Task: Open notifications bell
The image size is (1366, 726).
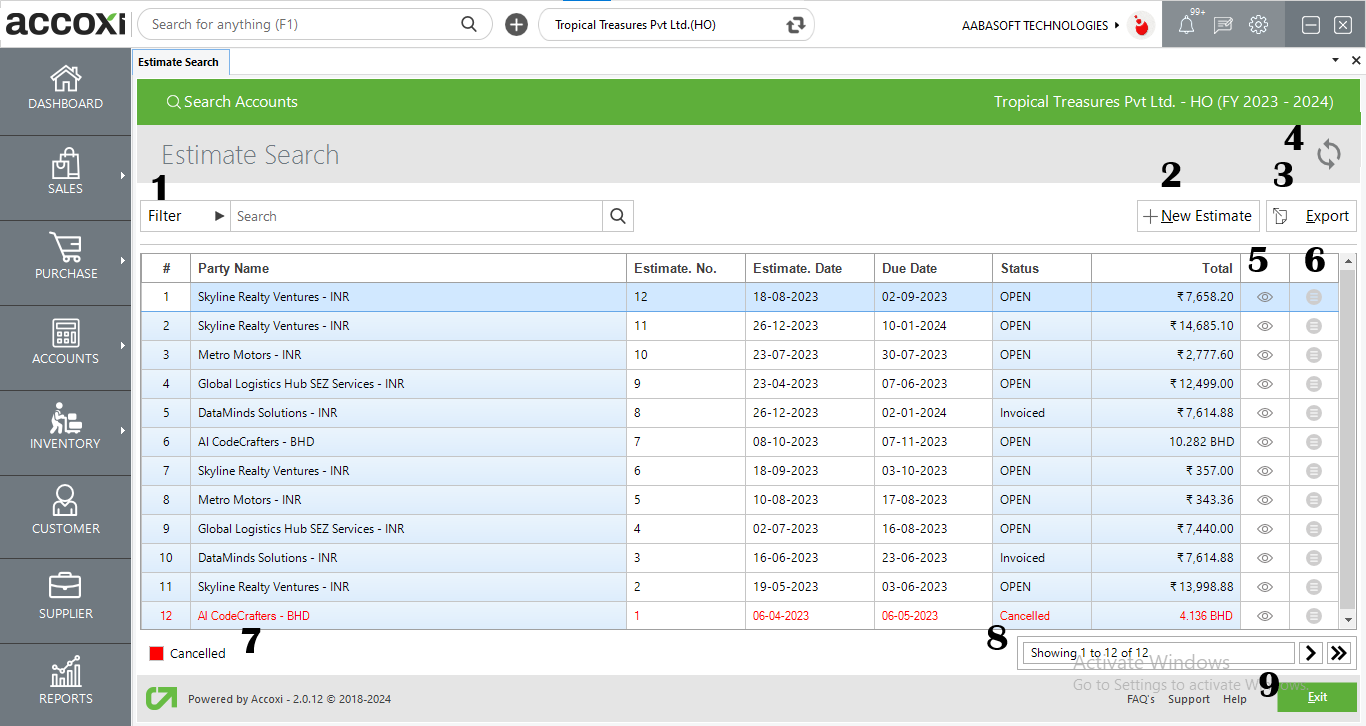Action: click(x=1186, y=24)
